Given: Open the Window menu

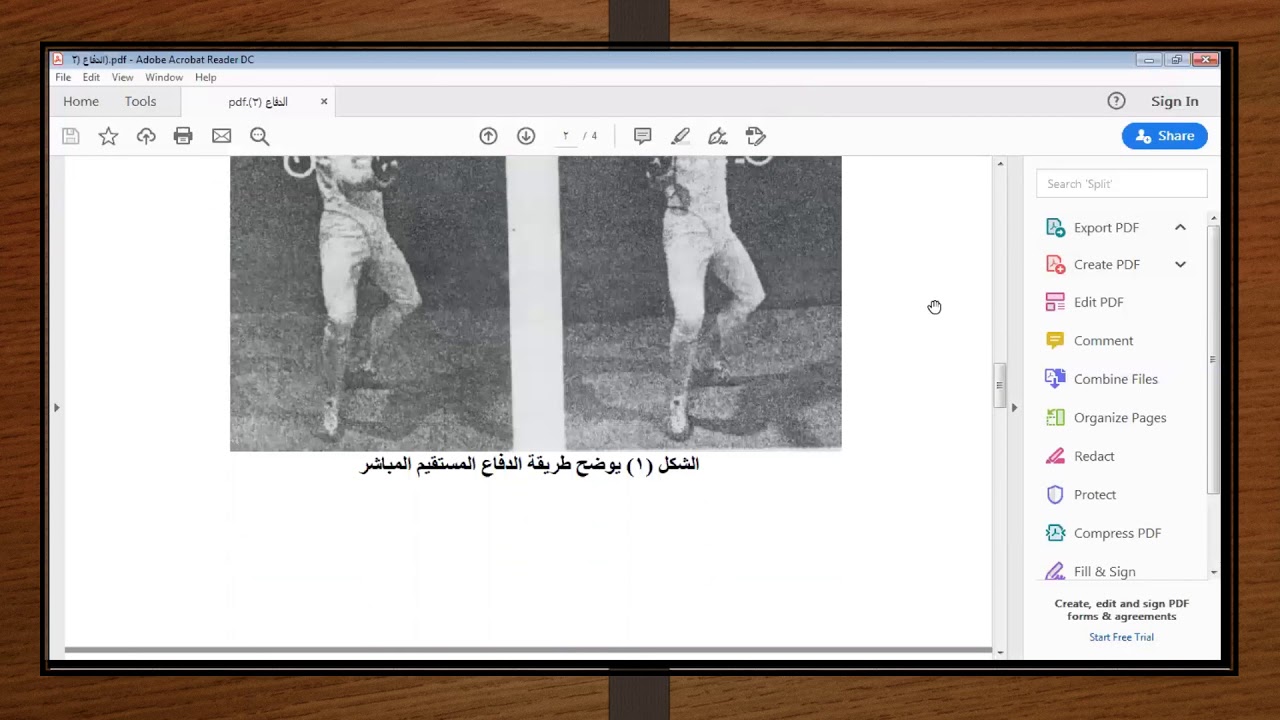Looking at the screenshot, I should pyautogui.click(x=164, y=77).
